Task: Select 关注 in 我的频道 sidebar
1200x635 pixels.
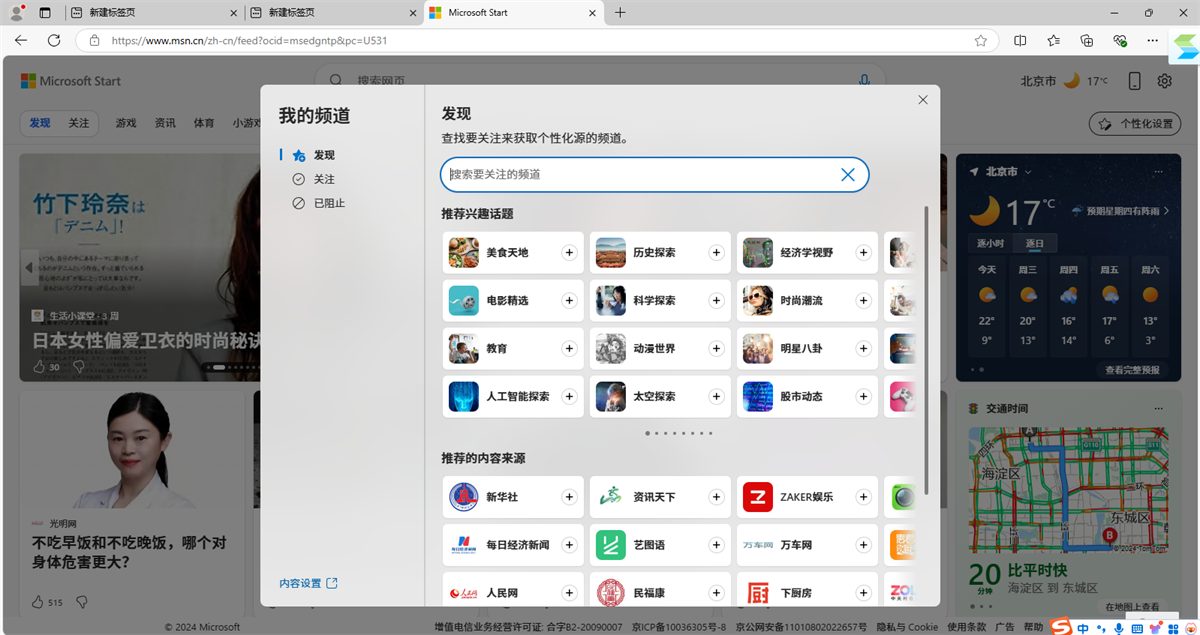Action: pyautogui.click(x=324, y=179)
